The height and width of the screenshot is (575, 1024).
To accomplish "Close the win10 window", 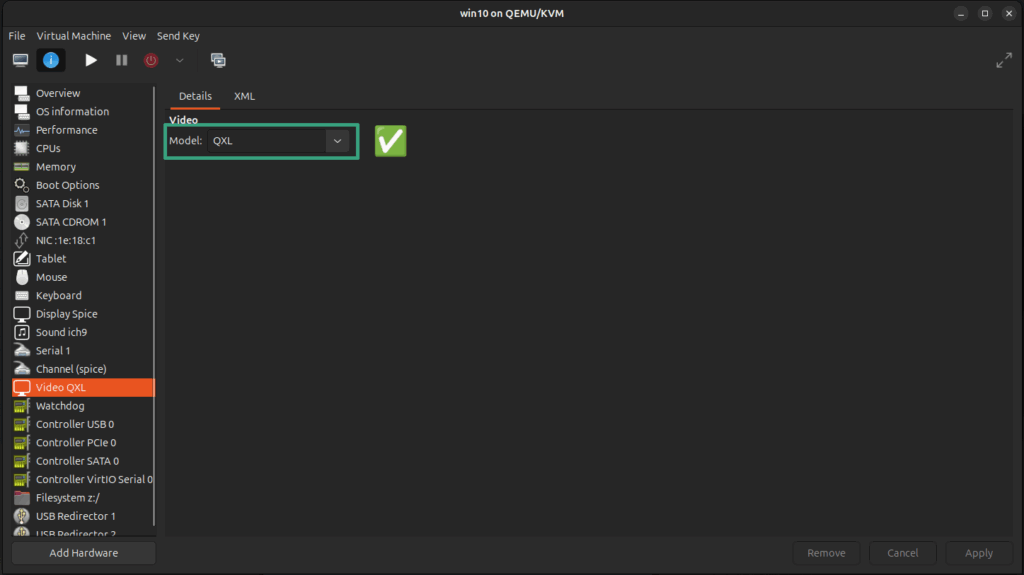I will point(1009,13).
